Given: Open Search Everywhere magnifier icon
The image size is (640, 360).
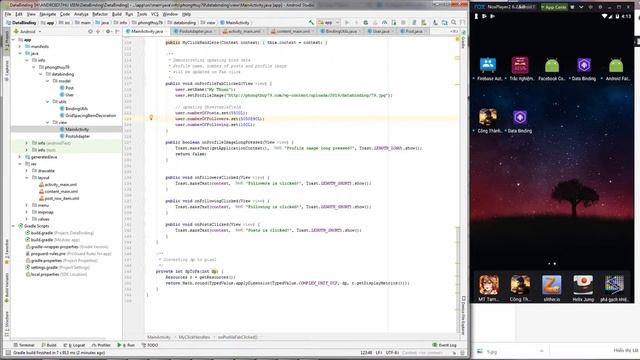Looking at the screenshot, I should tap(453, 22).
